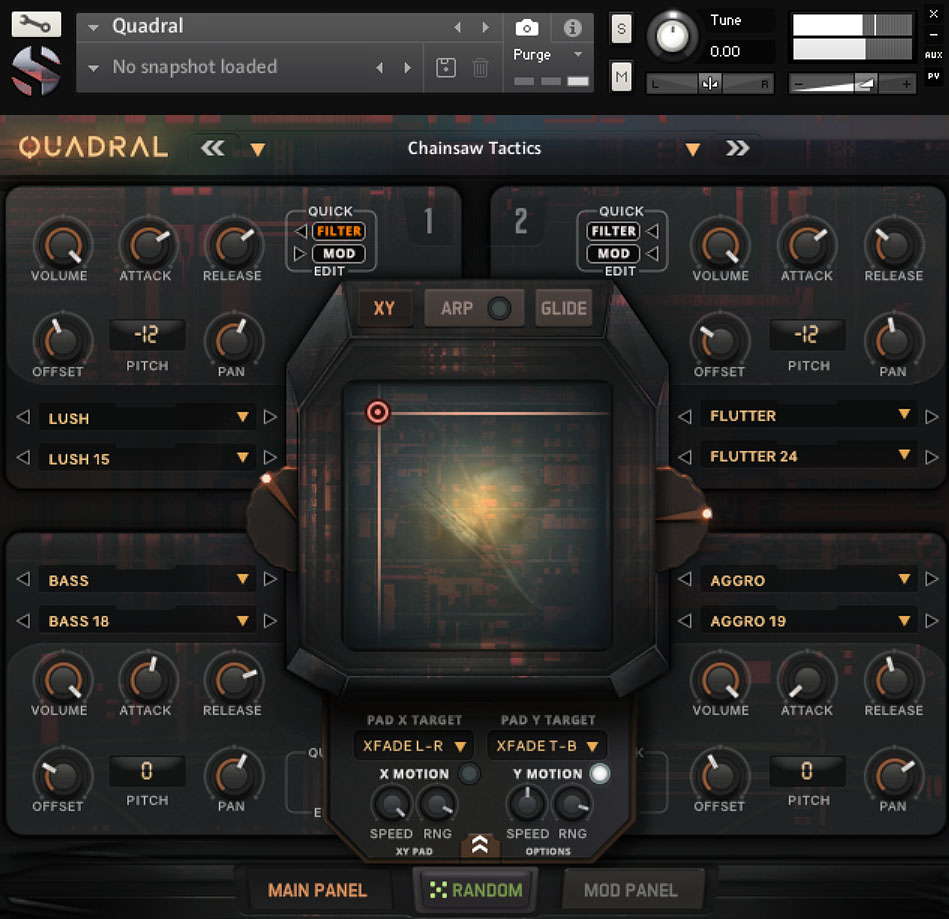Open the snapshot list dropdown arrow
This screenshot has width=949, height=919.
tap(93, 68)
